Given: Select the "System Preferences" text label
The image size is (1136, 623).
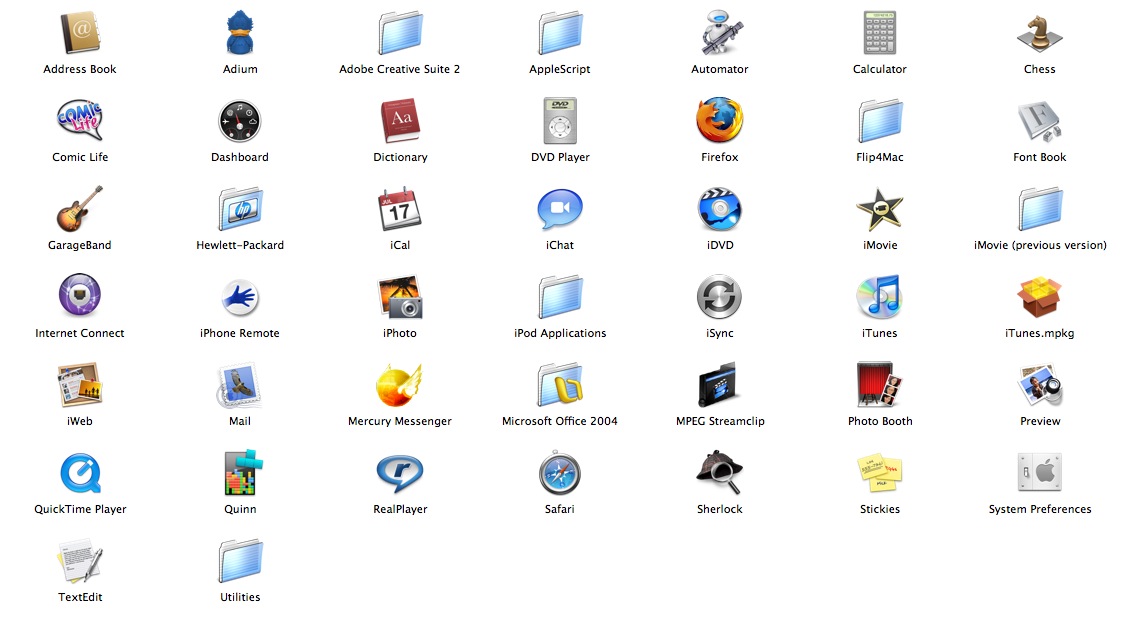Looking at the screenshot, I should (1040, 509).
